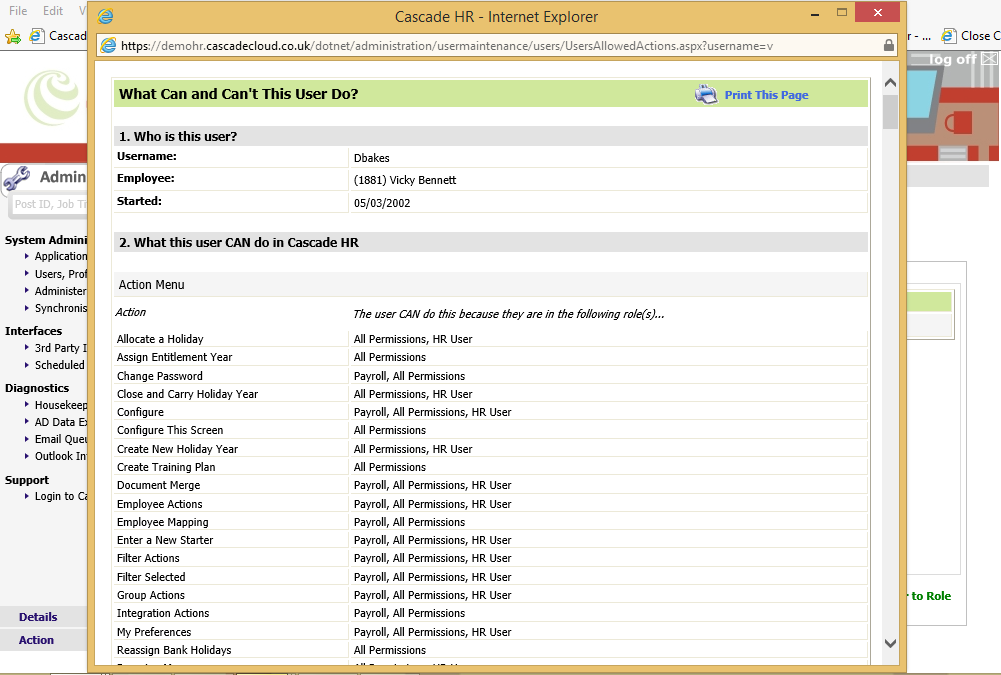Select the 'Employee Mapping' row

490,522
